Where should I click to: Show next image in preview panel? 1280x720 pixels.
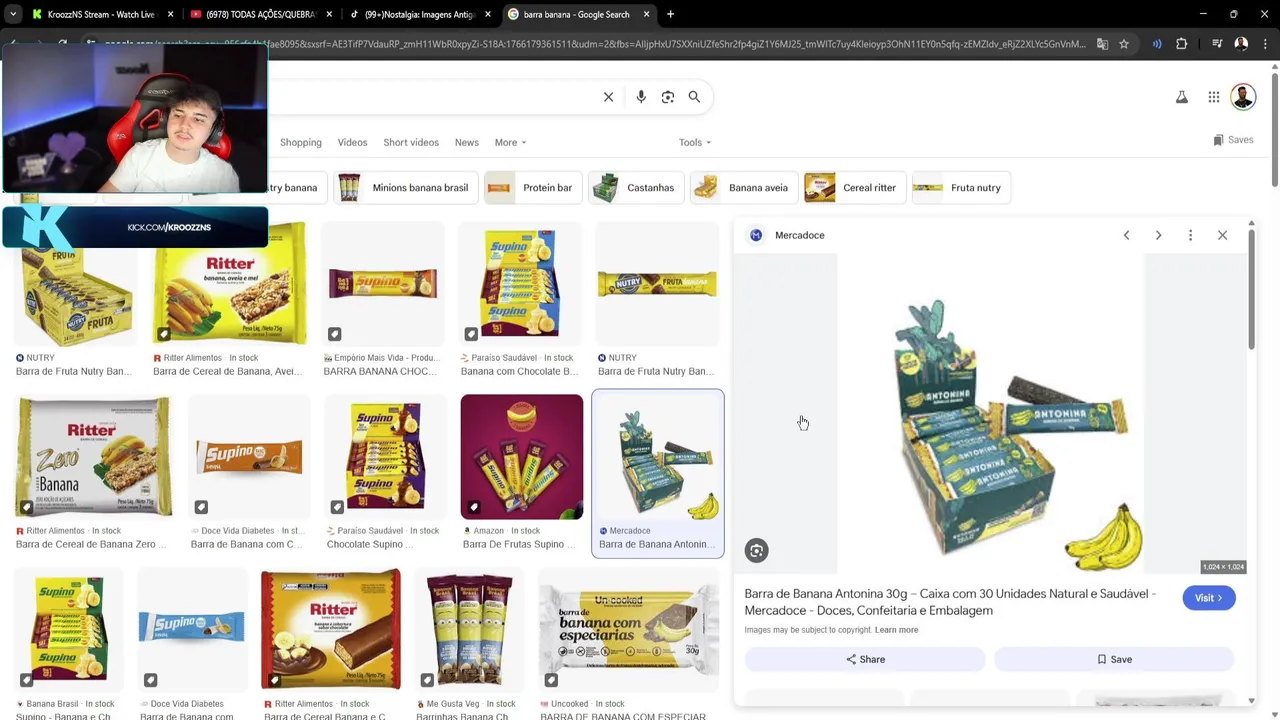[x=1158, y=235]
